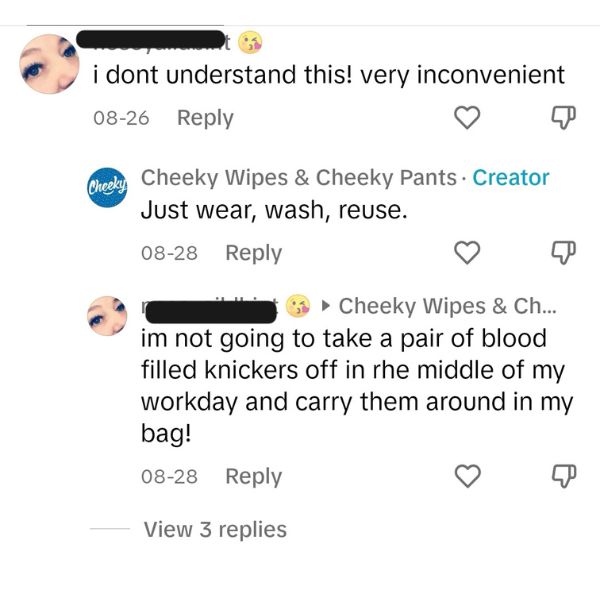
Task: Reply to the 08-26 comment
Action: [x=204, y=118]
